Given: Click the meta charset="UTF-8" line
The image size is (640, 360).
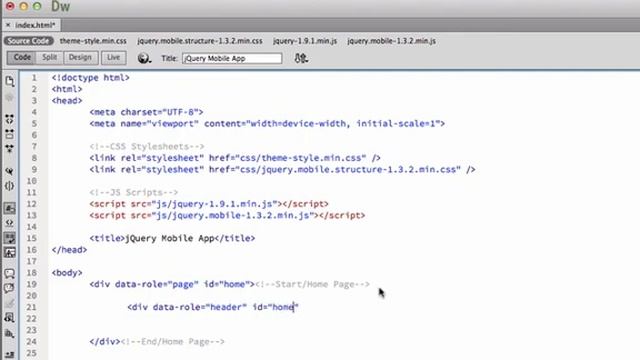Looking at the screenshot, I should click(147, 112).
